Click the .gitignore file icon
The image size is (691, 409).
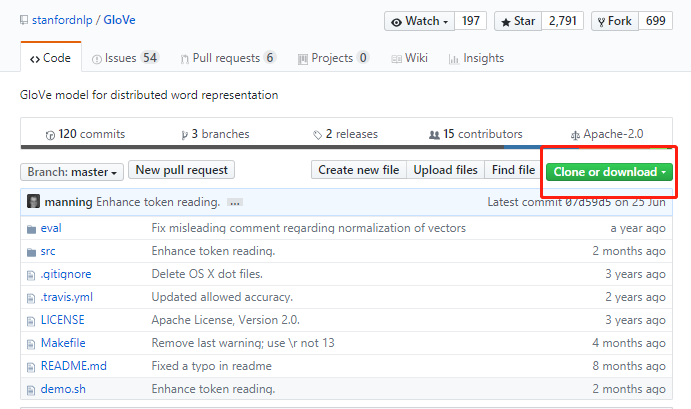coord(31,275)
